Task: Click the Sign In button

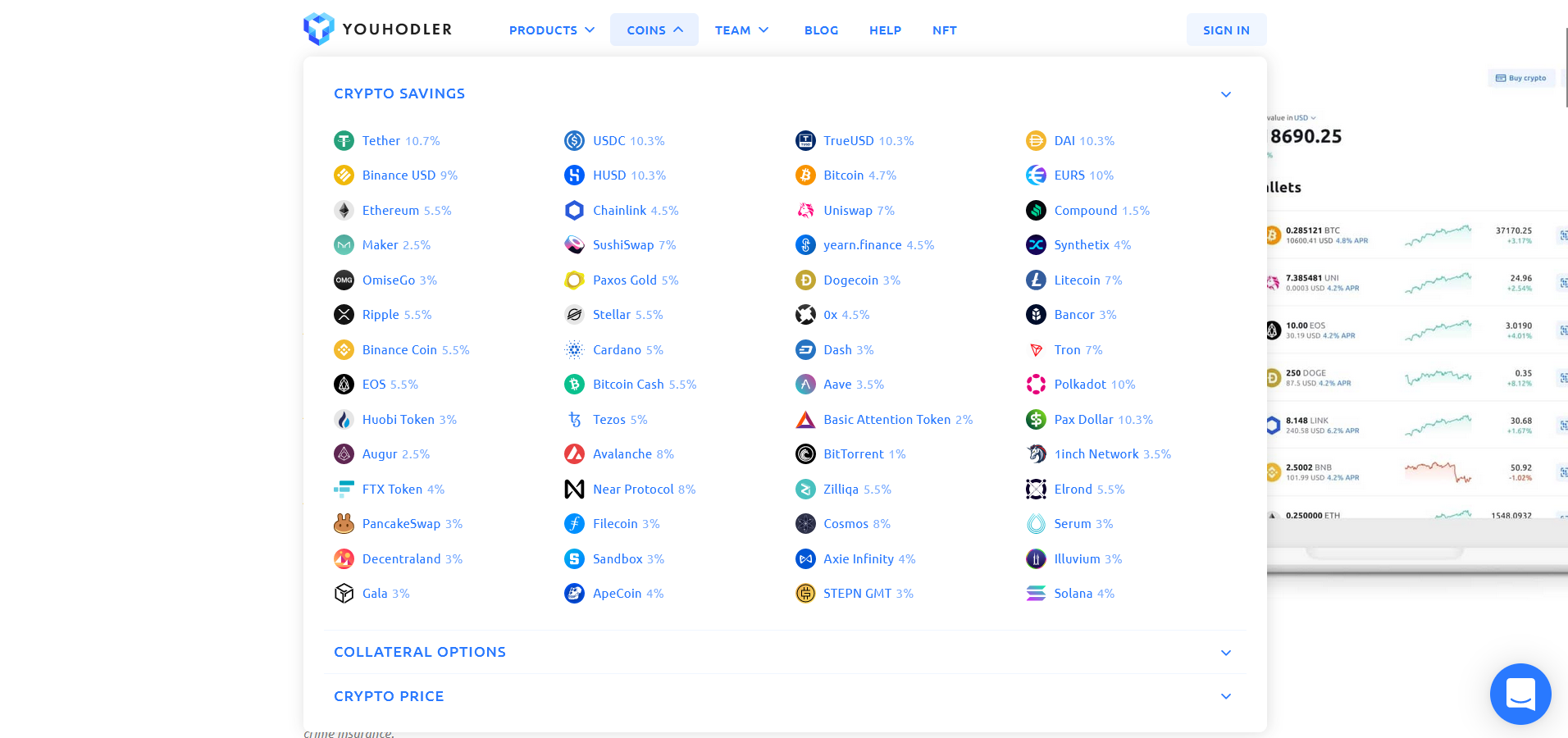Action: [1226, 29]
